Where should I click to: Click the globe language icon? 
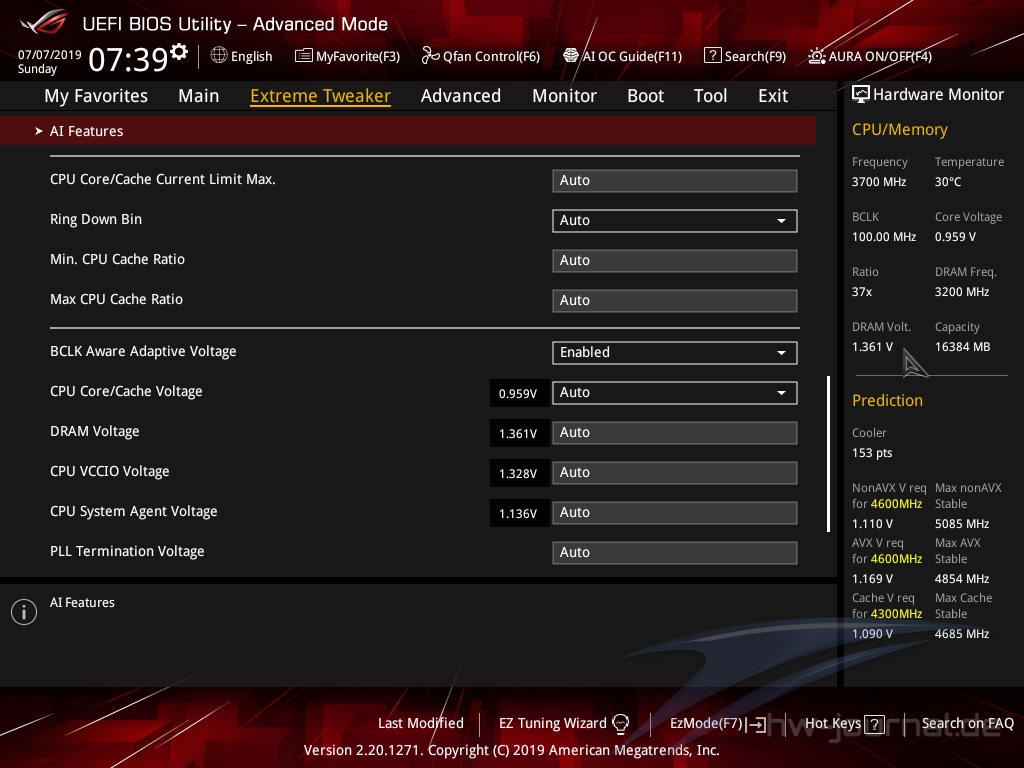point(219,56)
